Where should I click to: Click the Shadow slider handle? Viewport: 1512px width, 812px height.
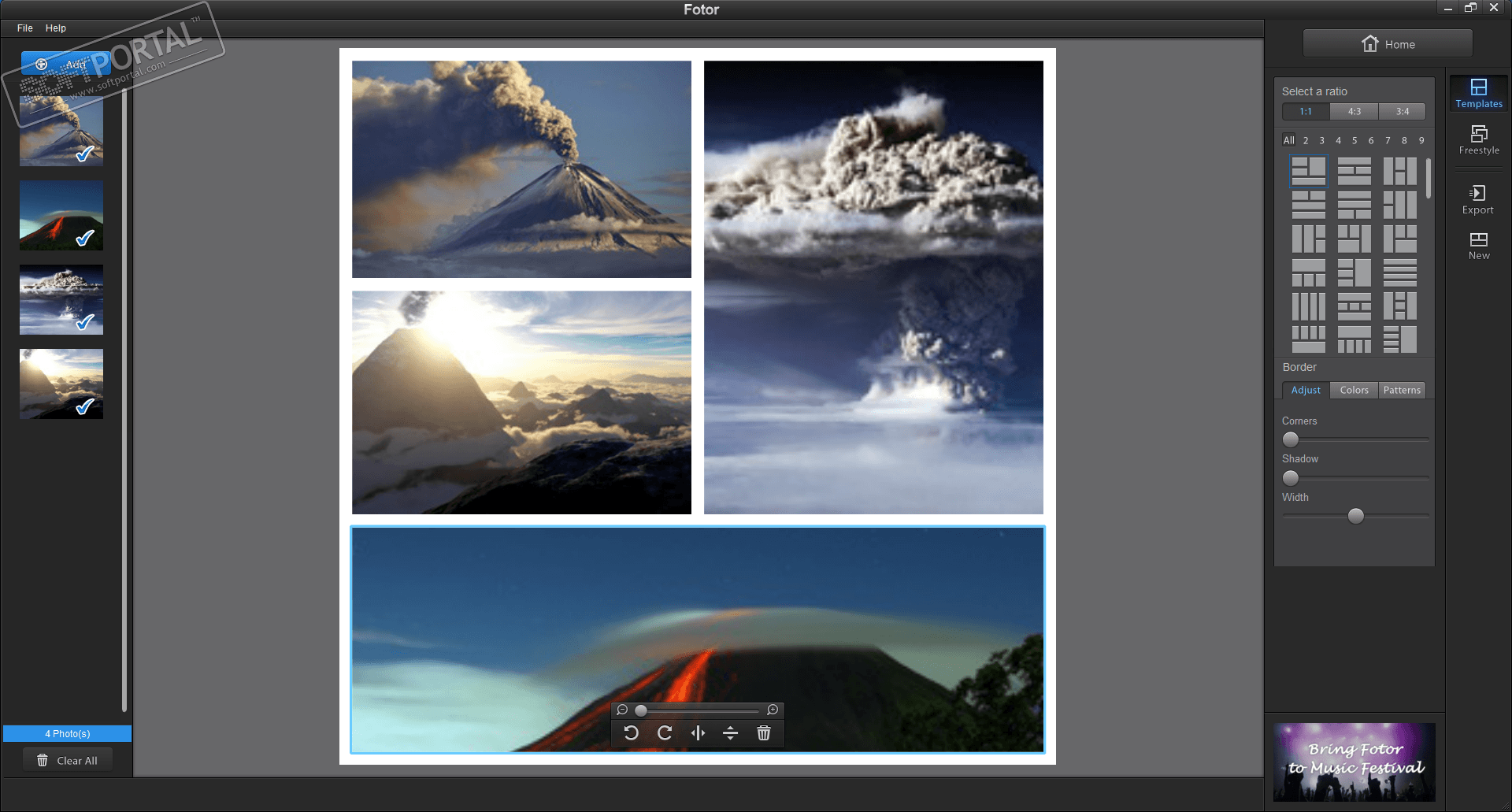[1291, 478]
